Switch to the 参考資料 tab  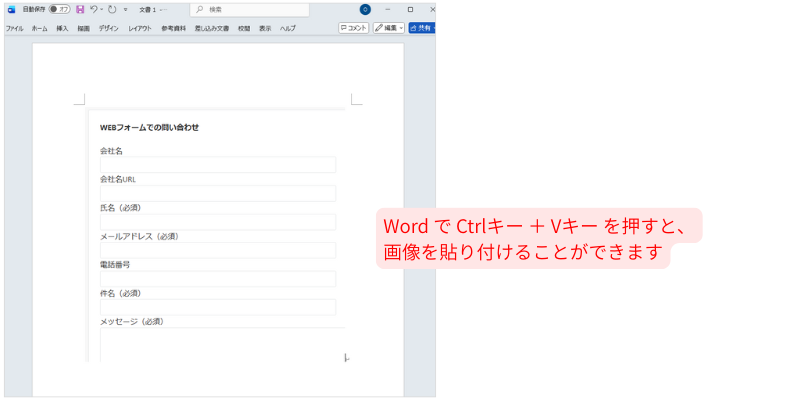173,29
